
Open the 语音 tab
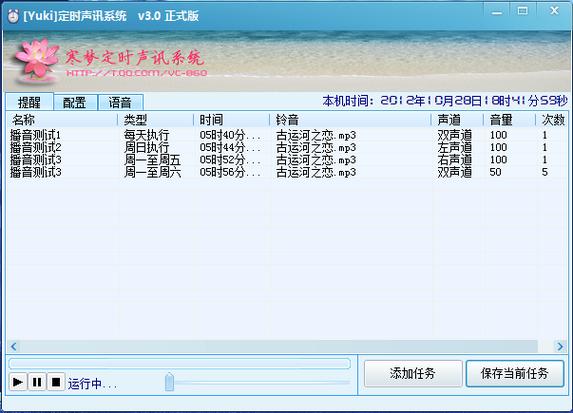pos(120,102)
